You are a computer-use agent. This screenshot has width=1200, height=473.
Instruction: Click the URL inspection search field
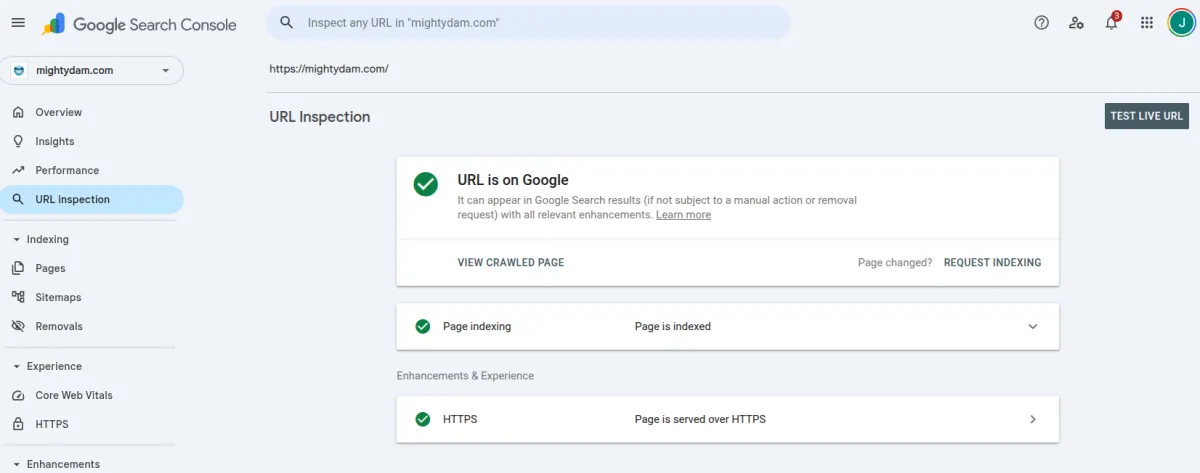[528, 22]
